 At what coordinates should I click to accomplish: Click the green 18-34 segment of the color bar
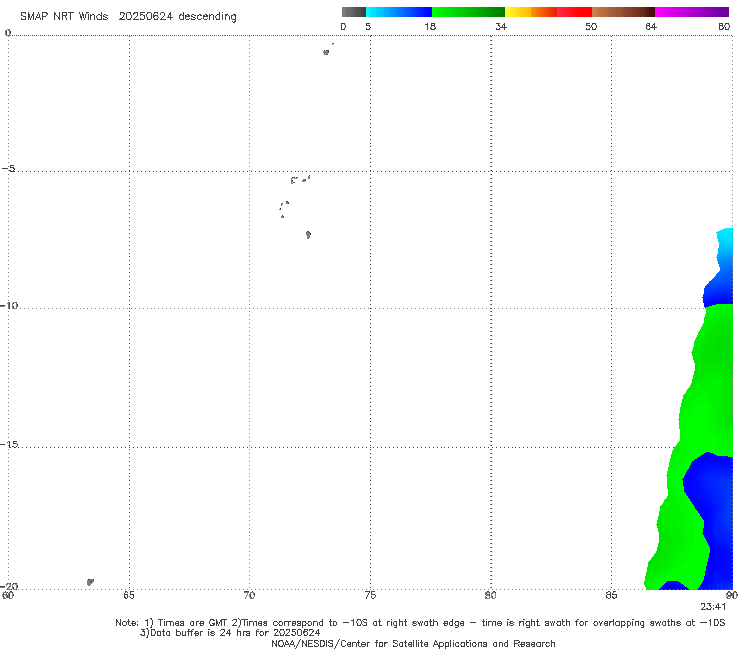point(468,12)
